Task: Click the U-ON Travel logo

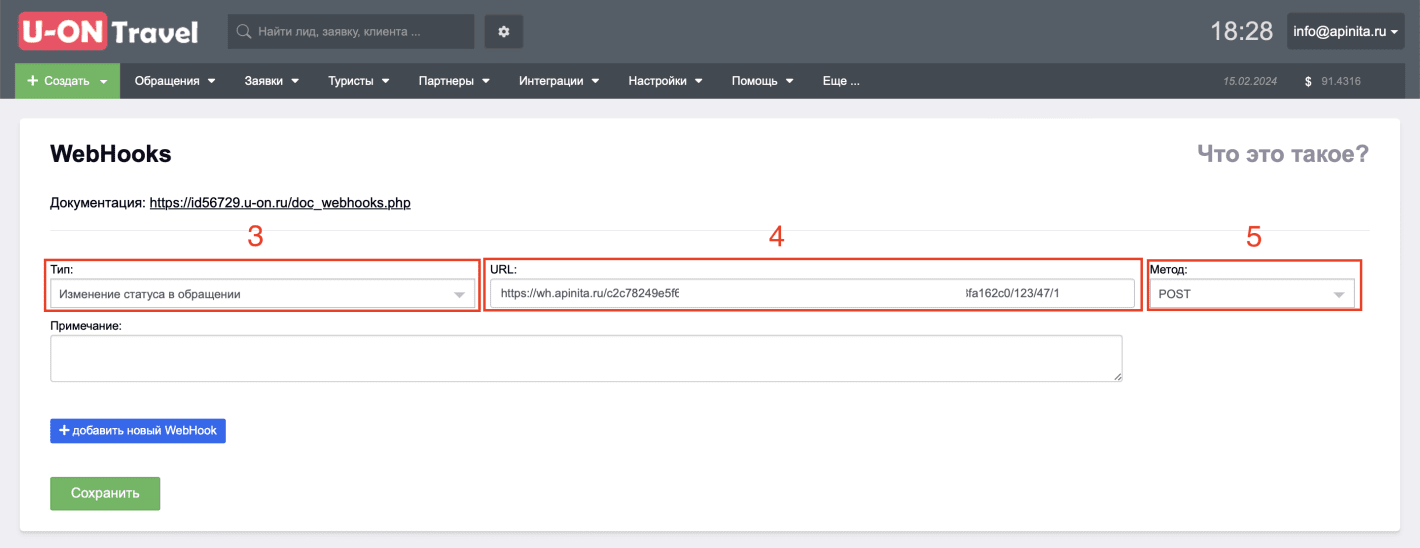Action: (x=109, y=32)
